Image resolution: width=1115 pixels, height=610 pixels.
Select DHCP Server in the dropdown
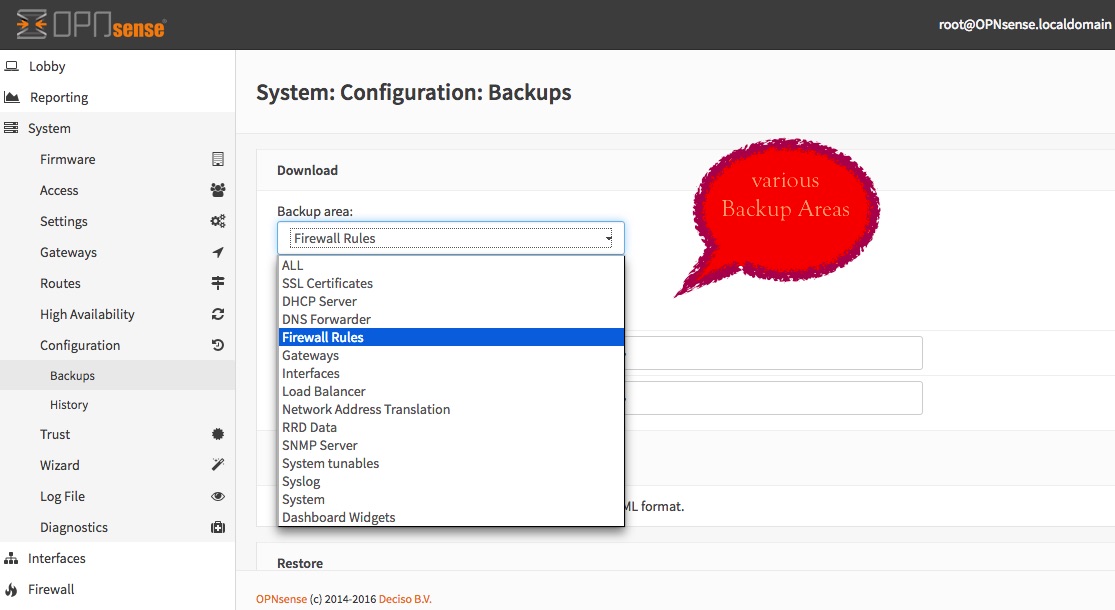(320, 301)
